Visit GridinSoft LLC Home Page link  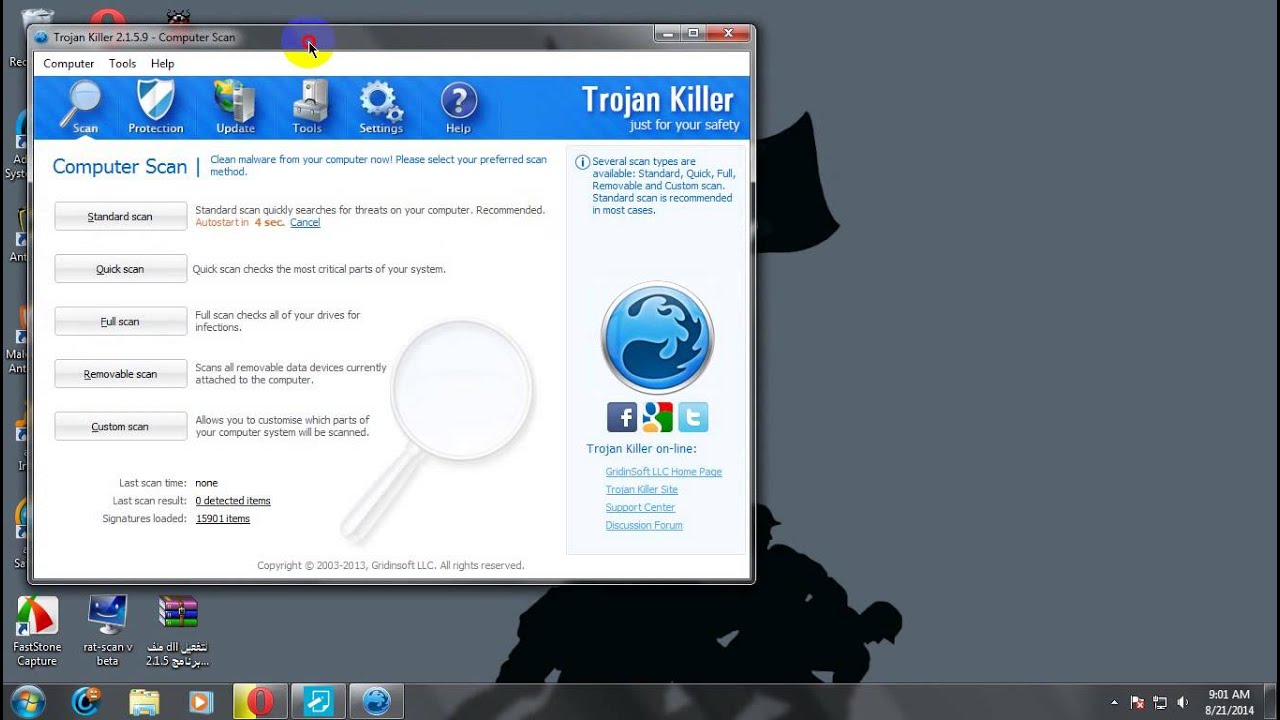(x=663, y=472)
